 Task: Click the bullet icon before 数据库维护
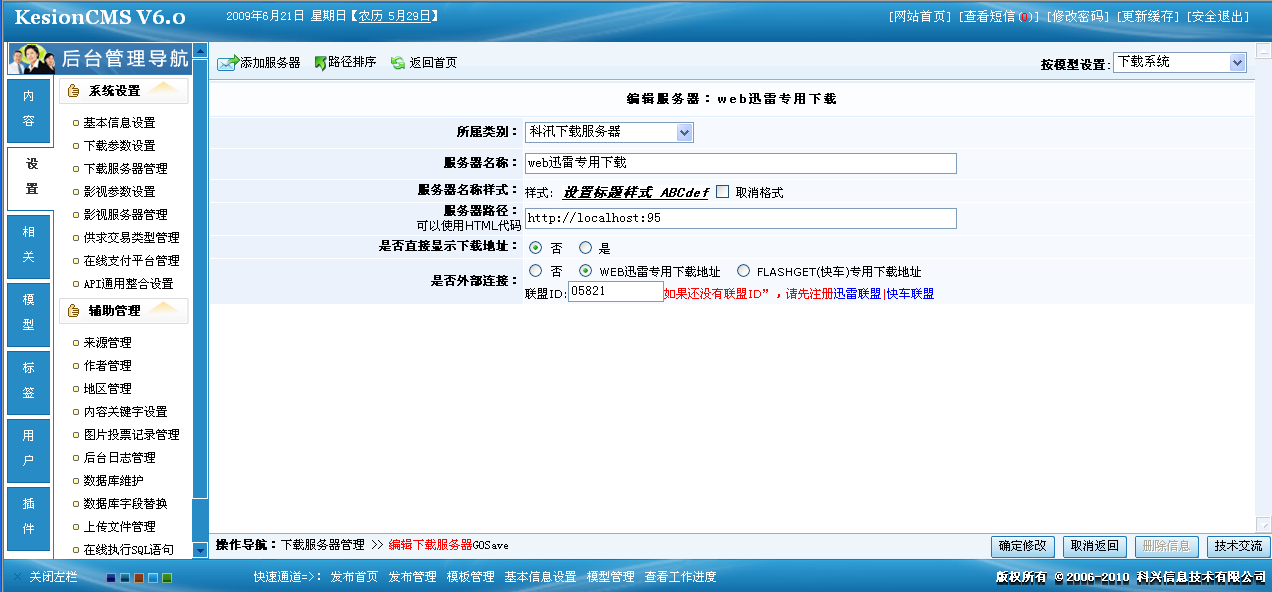tap(76, 481)
